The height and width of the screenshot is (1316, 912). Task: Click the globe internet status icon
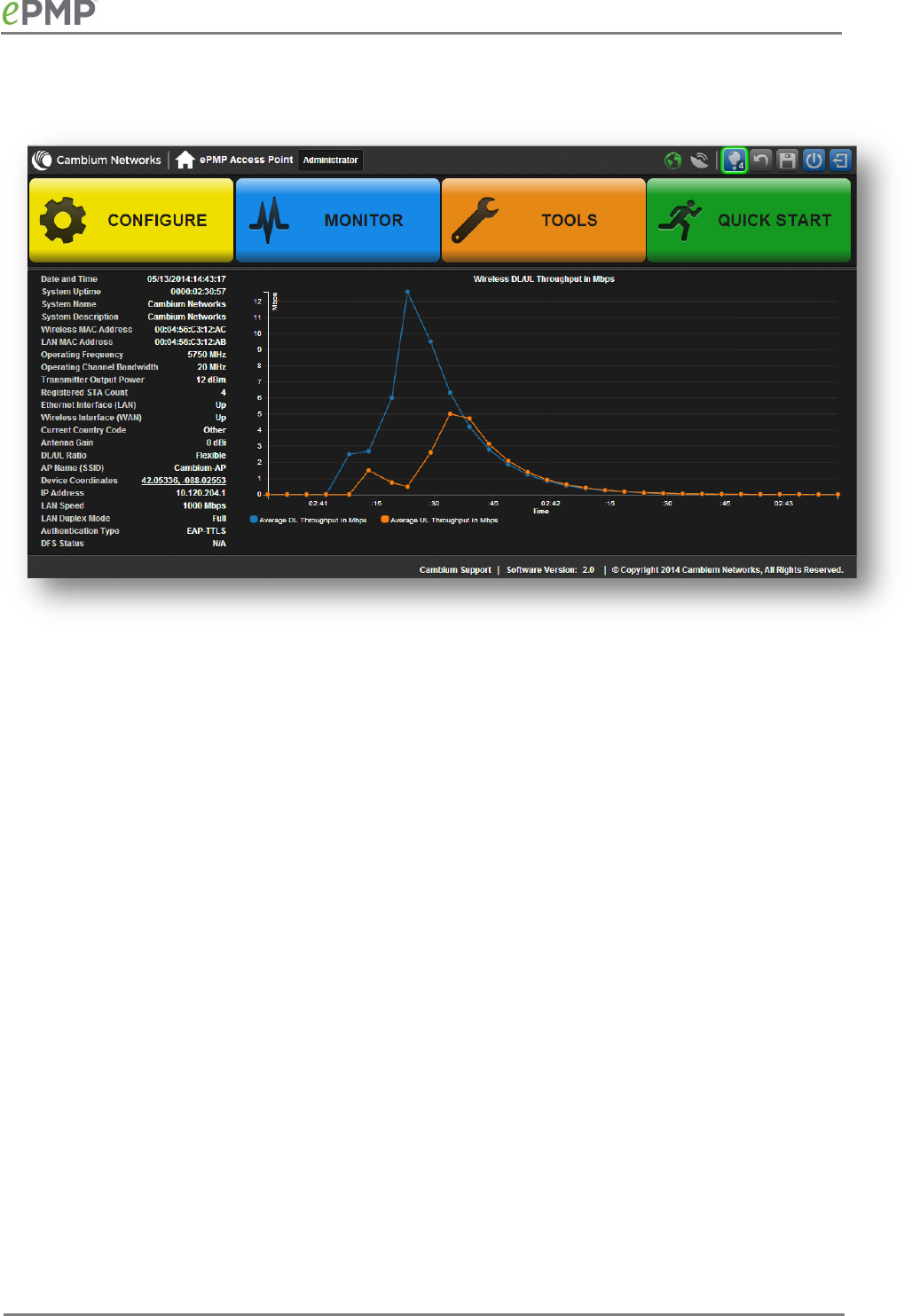click(673, 160)
